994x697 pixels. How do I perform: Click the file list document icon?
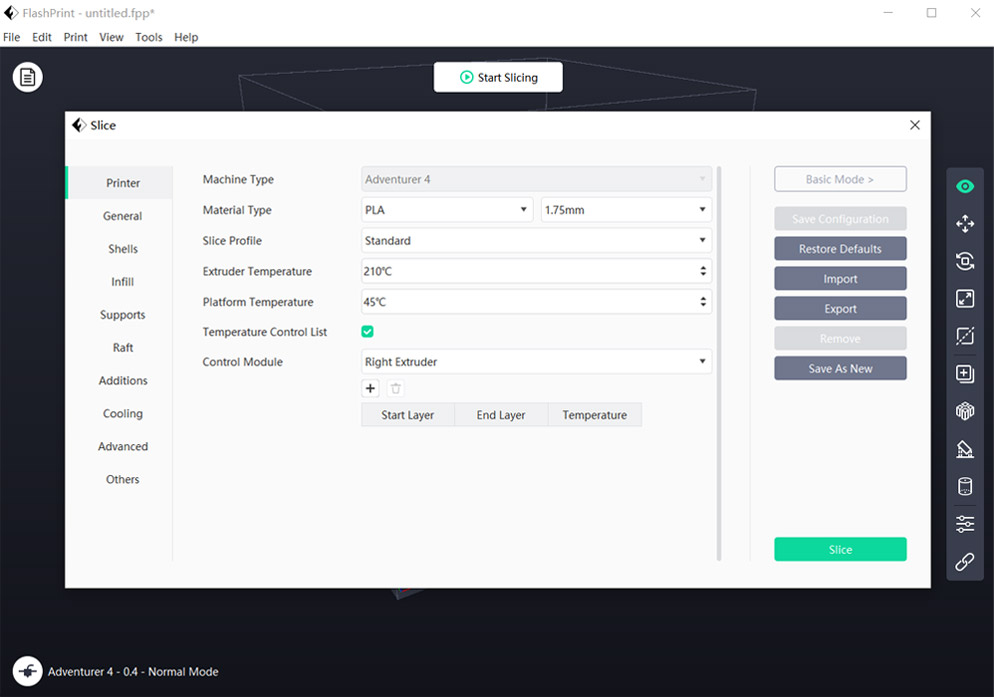27,77
